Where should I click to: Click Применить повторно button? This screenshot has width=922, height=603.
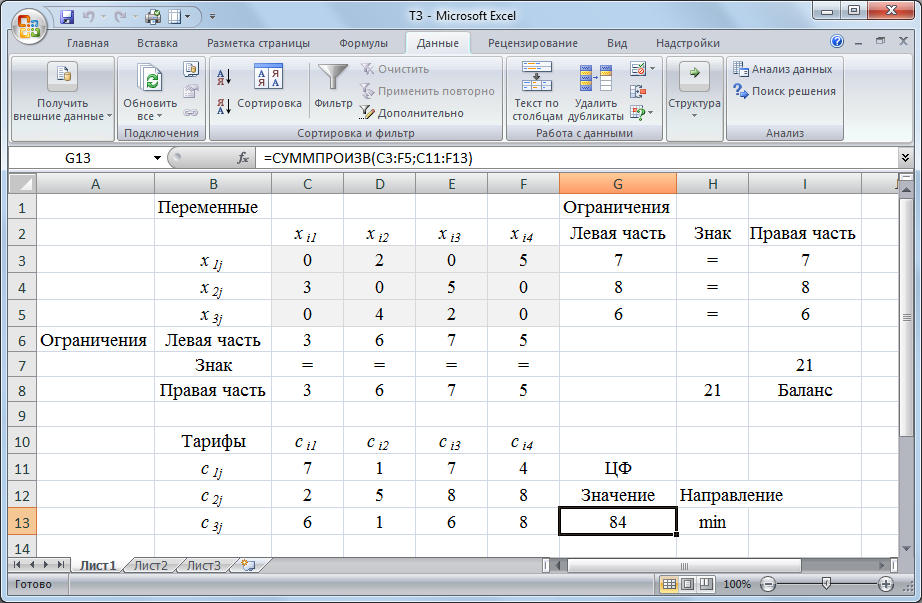coord(427,91)
